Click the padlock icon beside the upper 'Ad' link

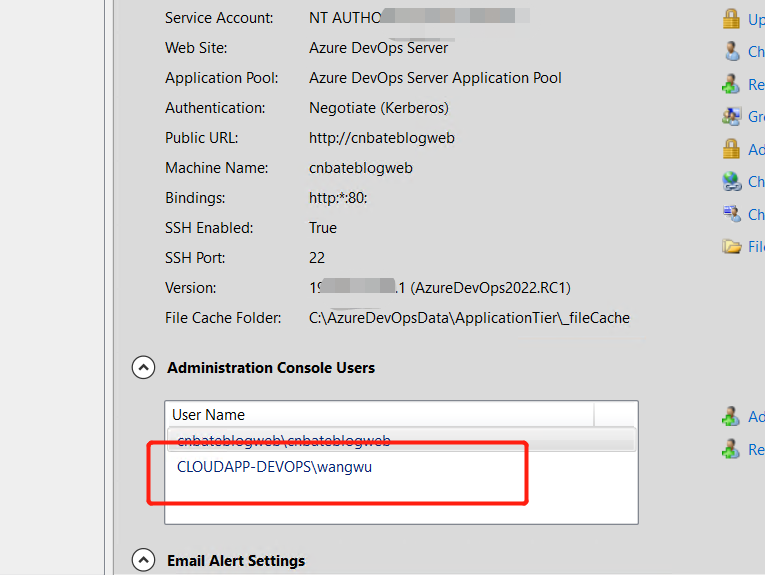[731, 149]
